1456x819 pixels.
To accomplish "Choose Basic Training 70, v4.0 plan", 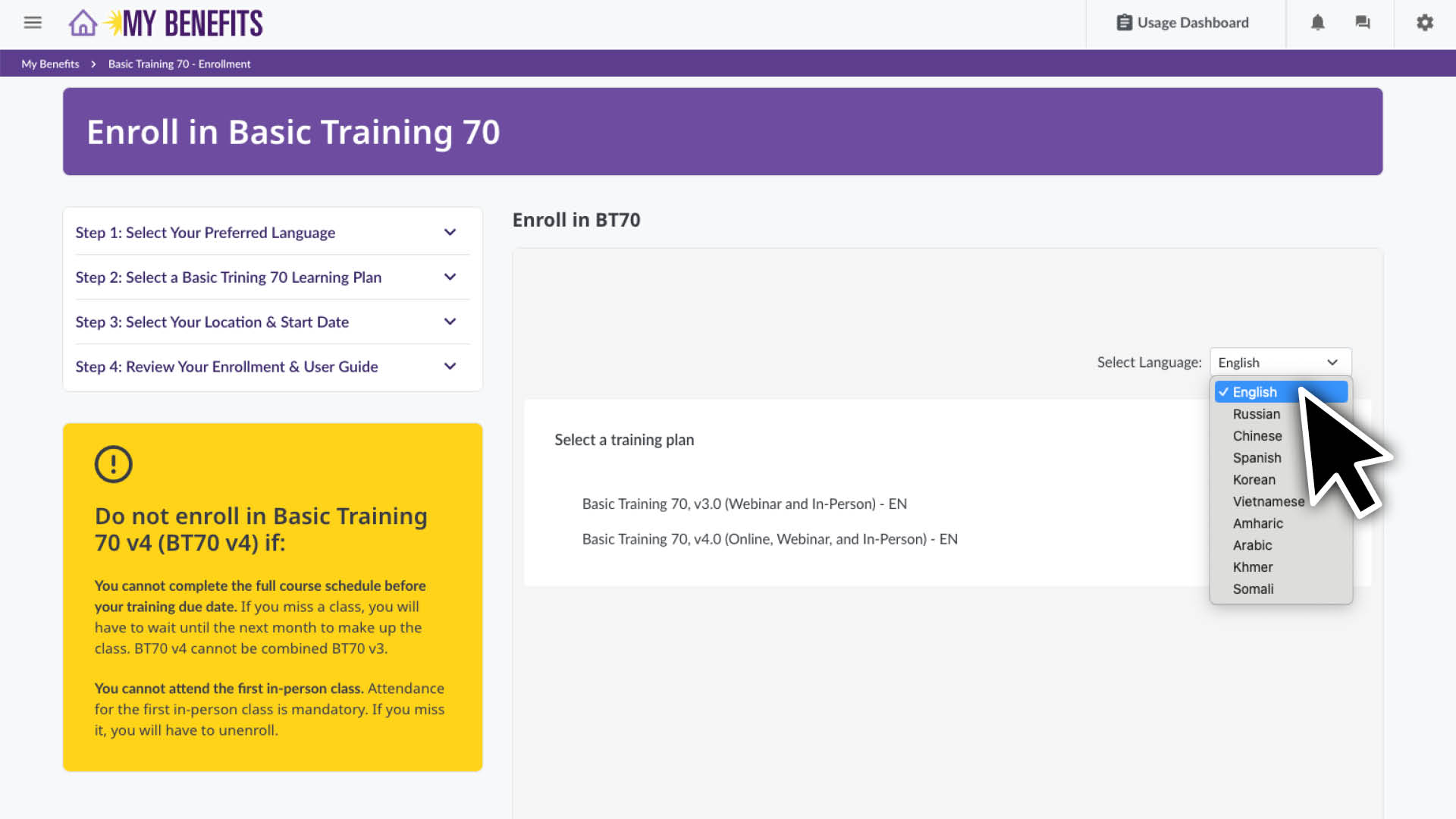I will click(769, 538).
